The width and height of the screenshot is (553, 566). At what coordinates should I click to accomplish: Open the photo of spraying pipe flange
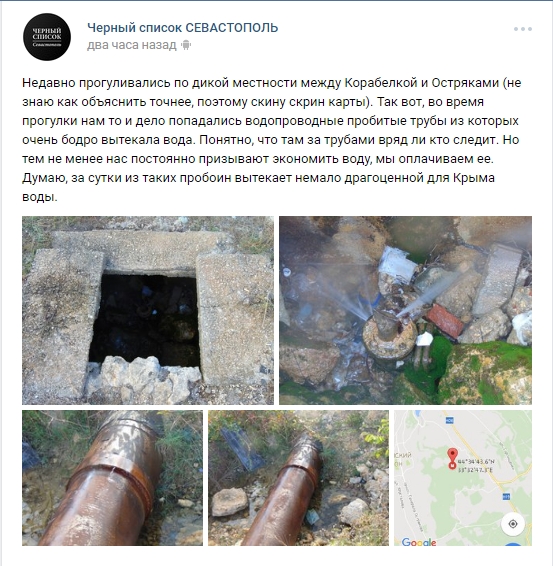(405, 310)
